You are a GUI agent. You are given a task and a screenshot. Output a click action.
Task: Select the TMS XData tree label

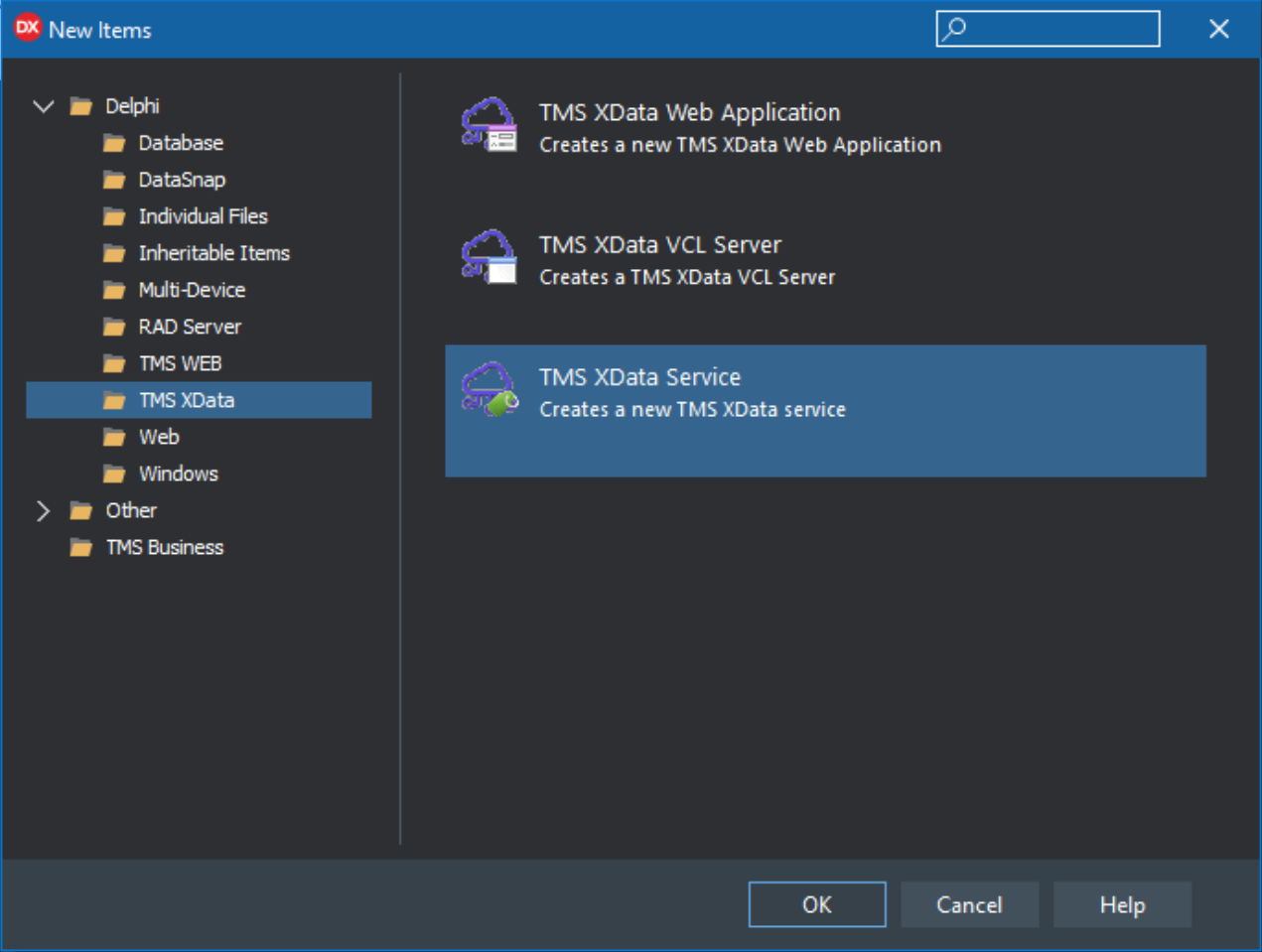point(187,400)
